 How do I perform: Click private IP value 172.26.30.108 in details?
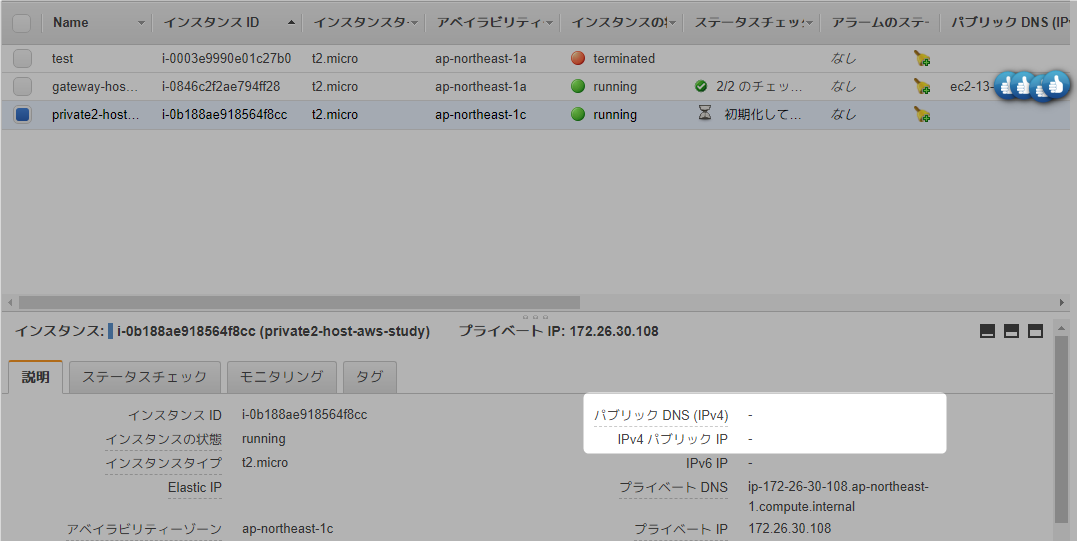click(x=789, y=529)
